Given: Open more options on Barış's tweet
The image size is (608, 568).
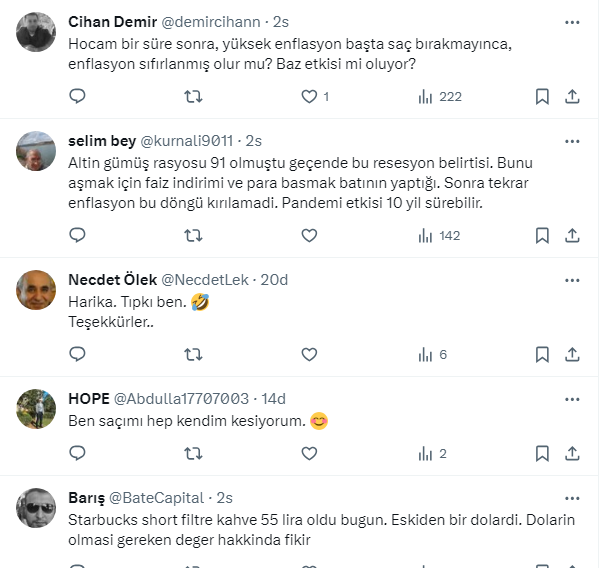Looking at the screenshot, I should pyautogui.click(x=572, y=497).
